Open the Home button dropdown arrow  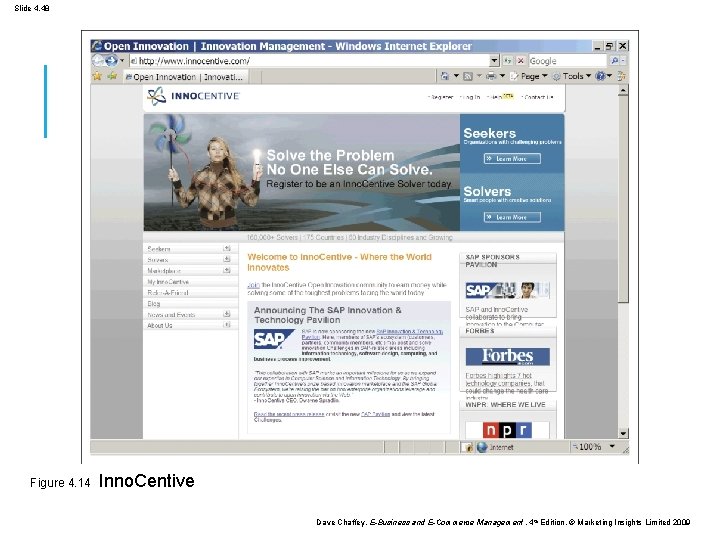(456, 76)
